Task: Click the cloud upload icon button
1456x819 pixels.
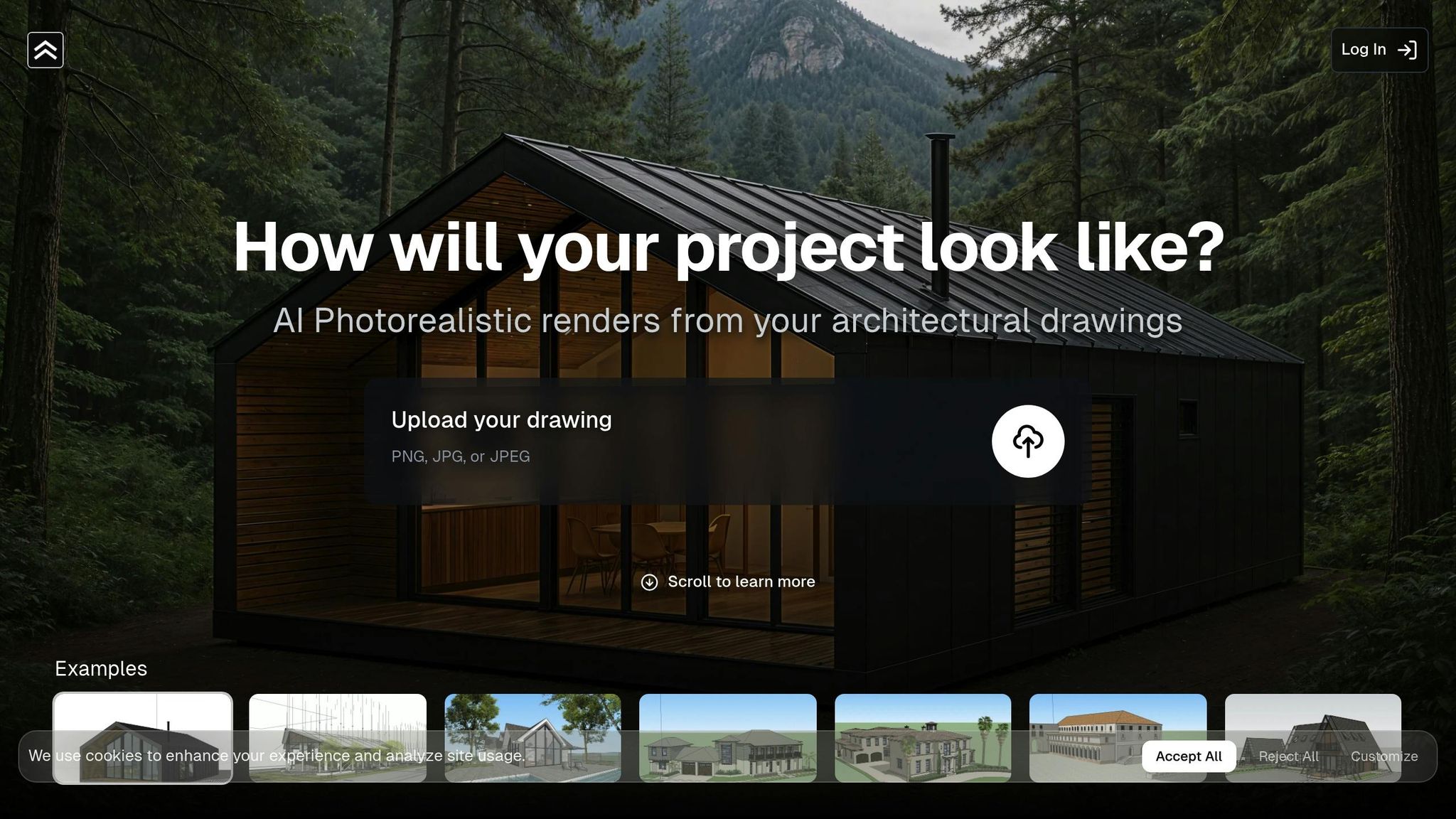Action: (1028, 441)
